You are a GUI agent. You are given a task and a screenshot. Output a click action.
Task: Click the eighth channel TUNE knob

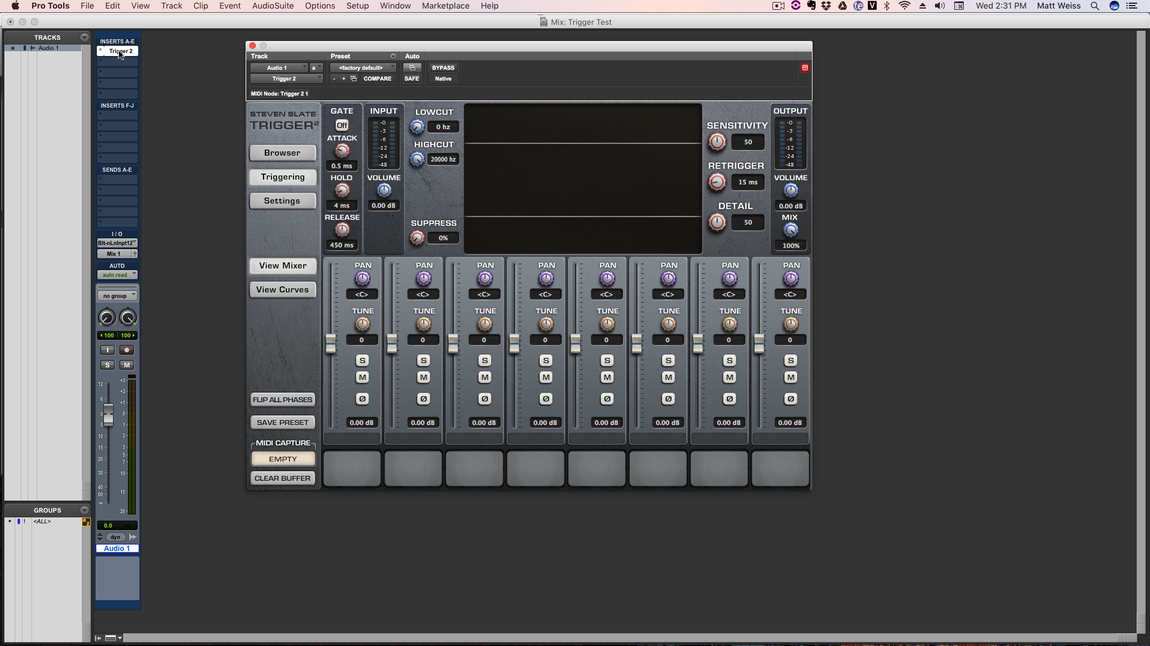click(x=791, y=324)
